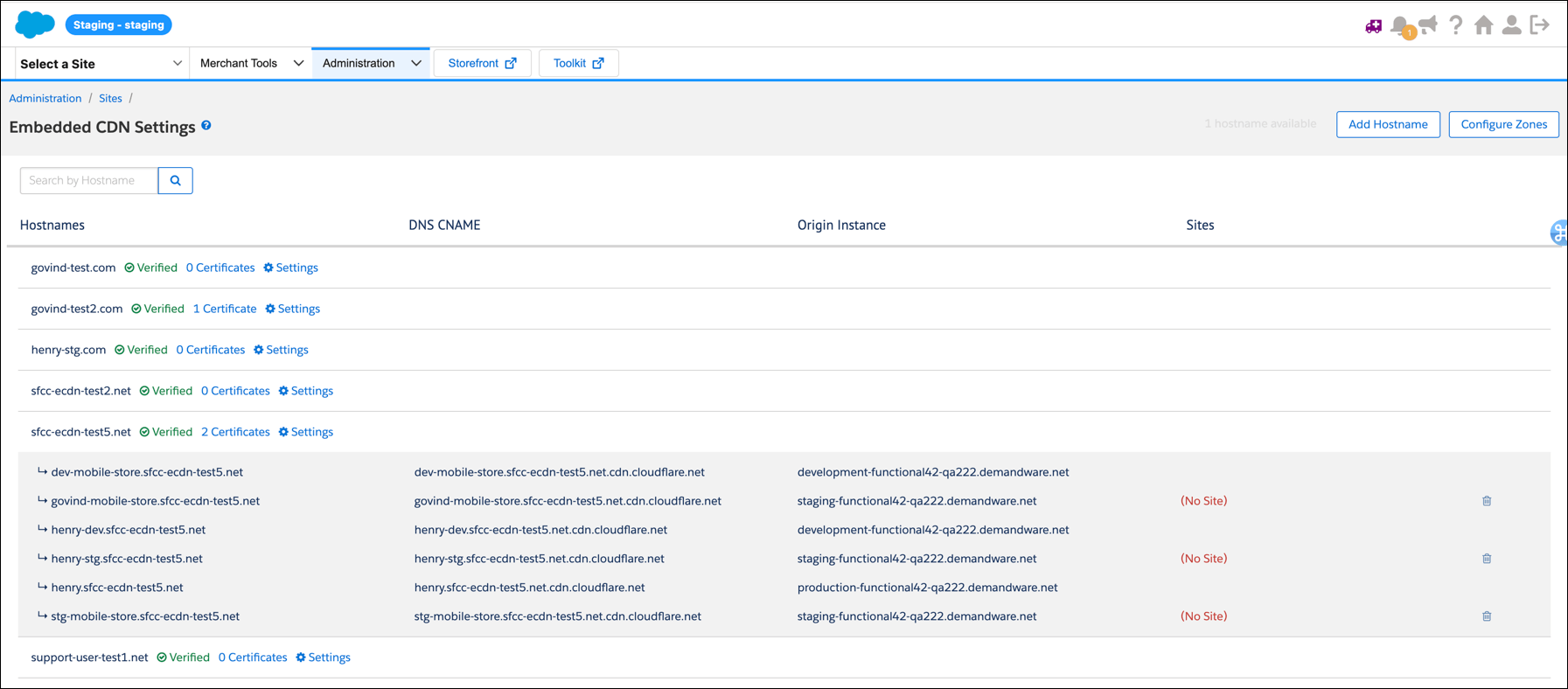The image size is (1568, 689).
Task: Open Settings for henry-stg.com
Action: click(x=281, y=350)
